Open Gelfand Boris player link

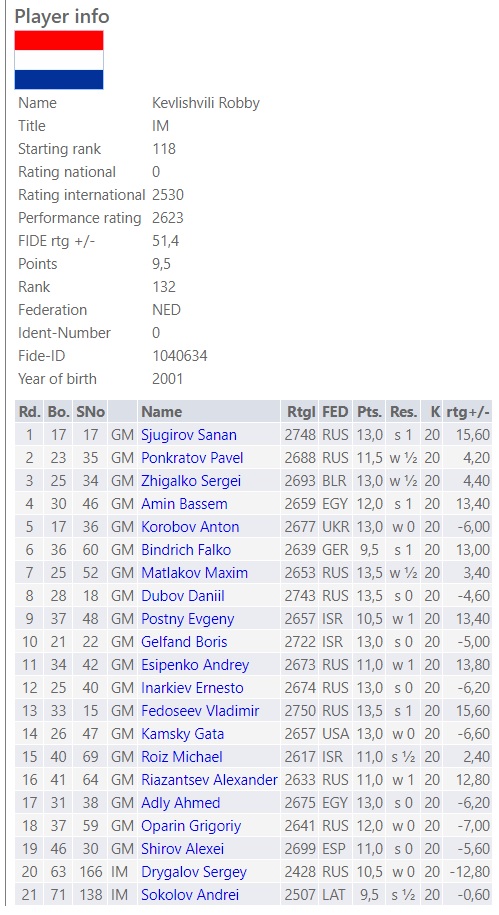(x=184, y=642)
